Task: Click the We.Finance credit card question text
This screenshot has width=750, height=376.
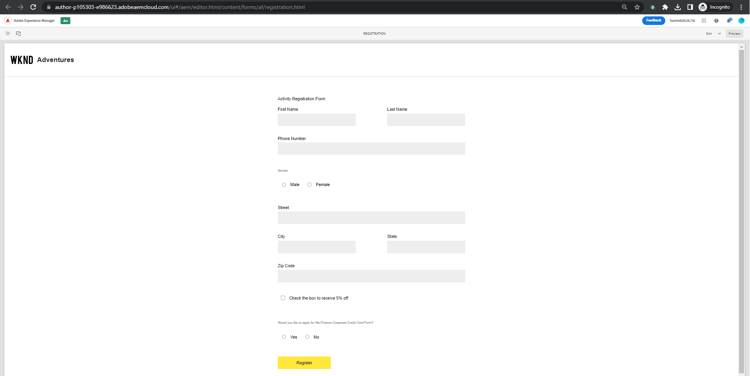Action: [x=325, y=323]
